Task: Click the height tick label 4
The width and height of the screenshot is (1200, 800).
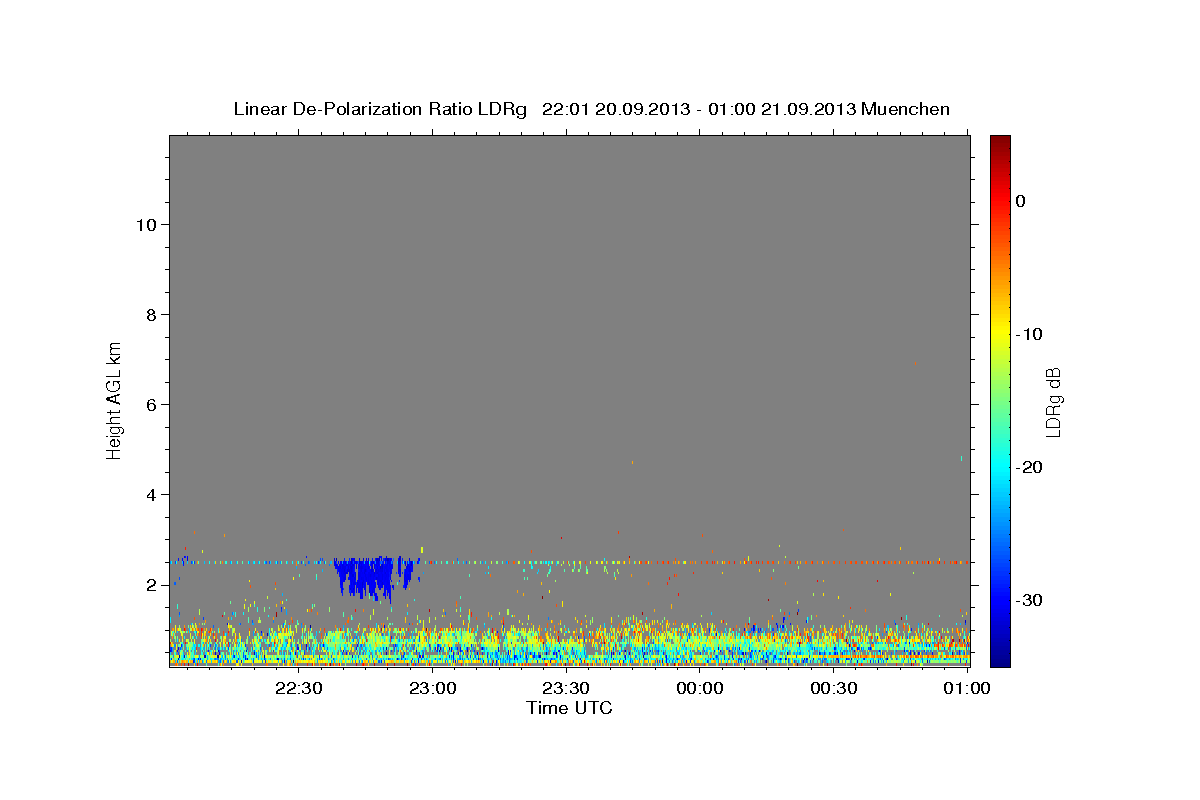Action: [x=149, y=495]
